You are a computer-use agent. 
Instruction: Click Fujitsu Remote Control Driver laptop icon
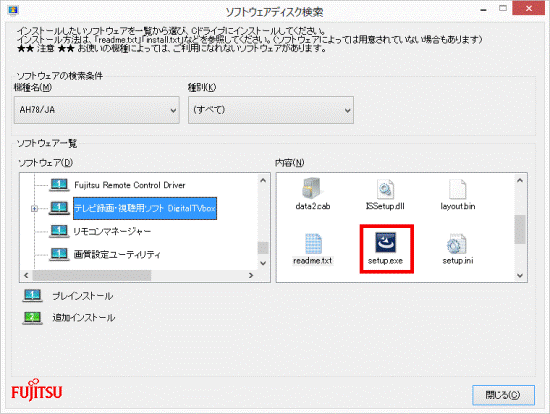tap(59, 185)
